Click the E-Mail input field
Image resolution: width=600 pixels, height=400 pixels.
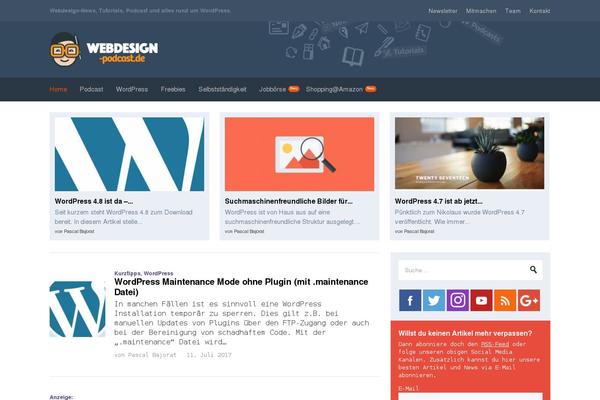[470, 396]
